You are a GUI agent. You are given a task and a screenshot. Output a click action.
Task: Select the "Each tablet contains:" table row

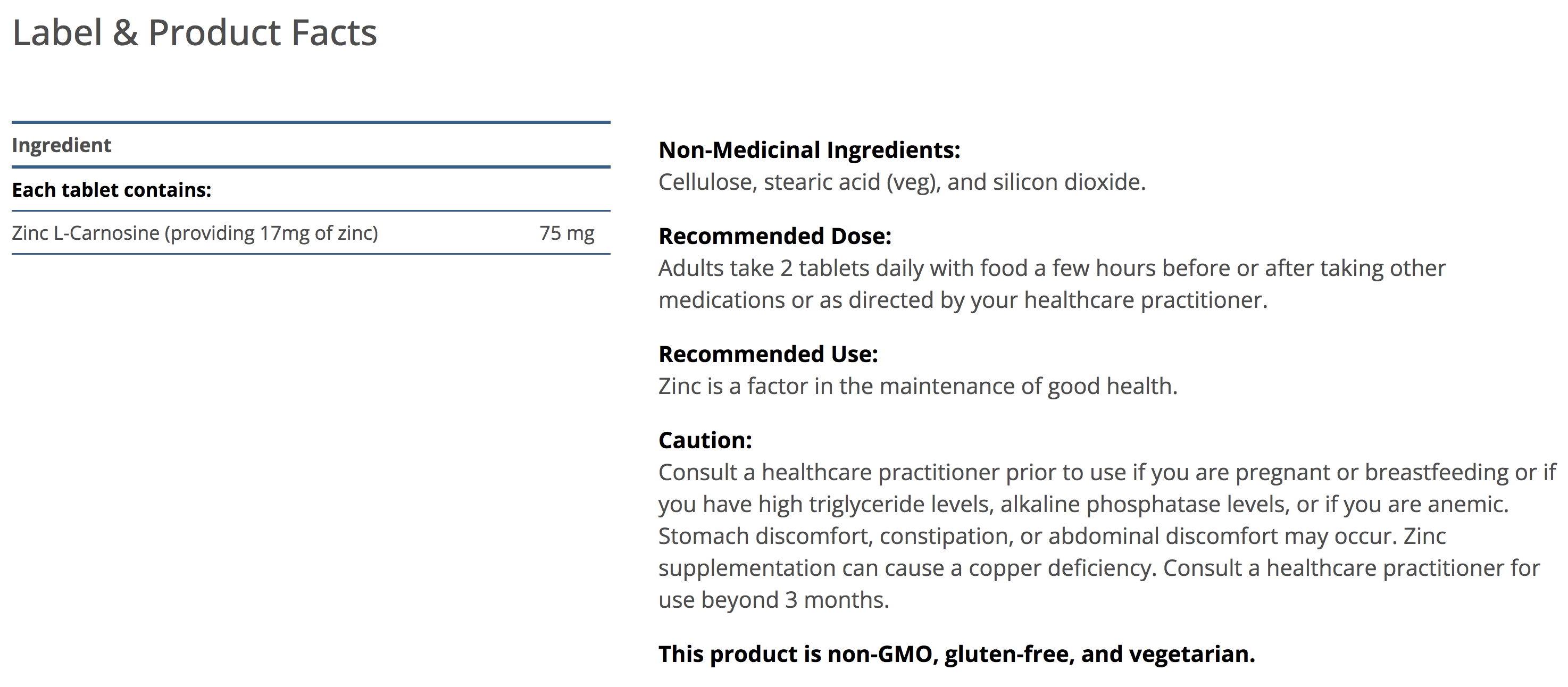coord(111,190)
